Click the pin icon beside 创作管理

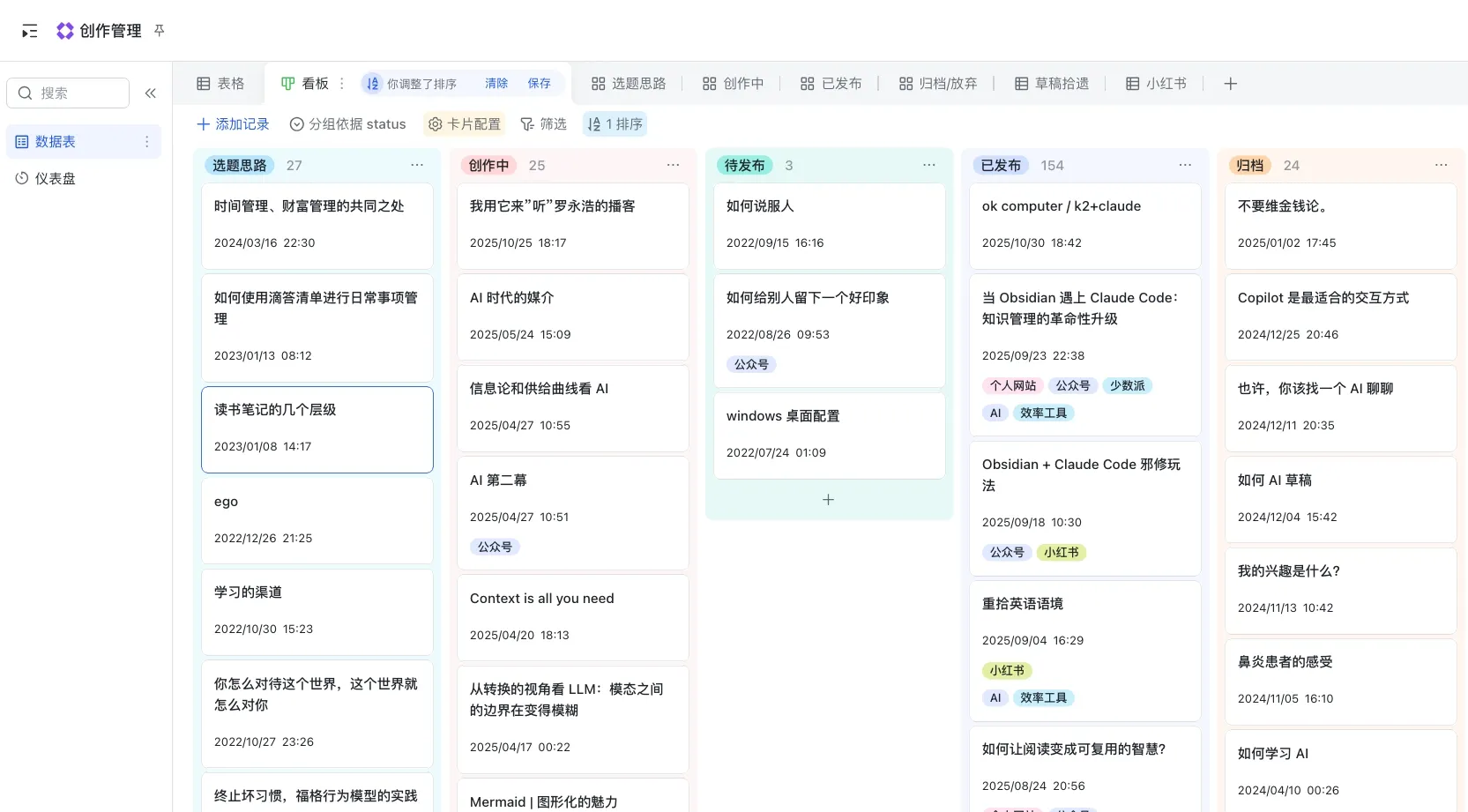pyautogui.click(x=160, y=31)
